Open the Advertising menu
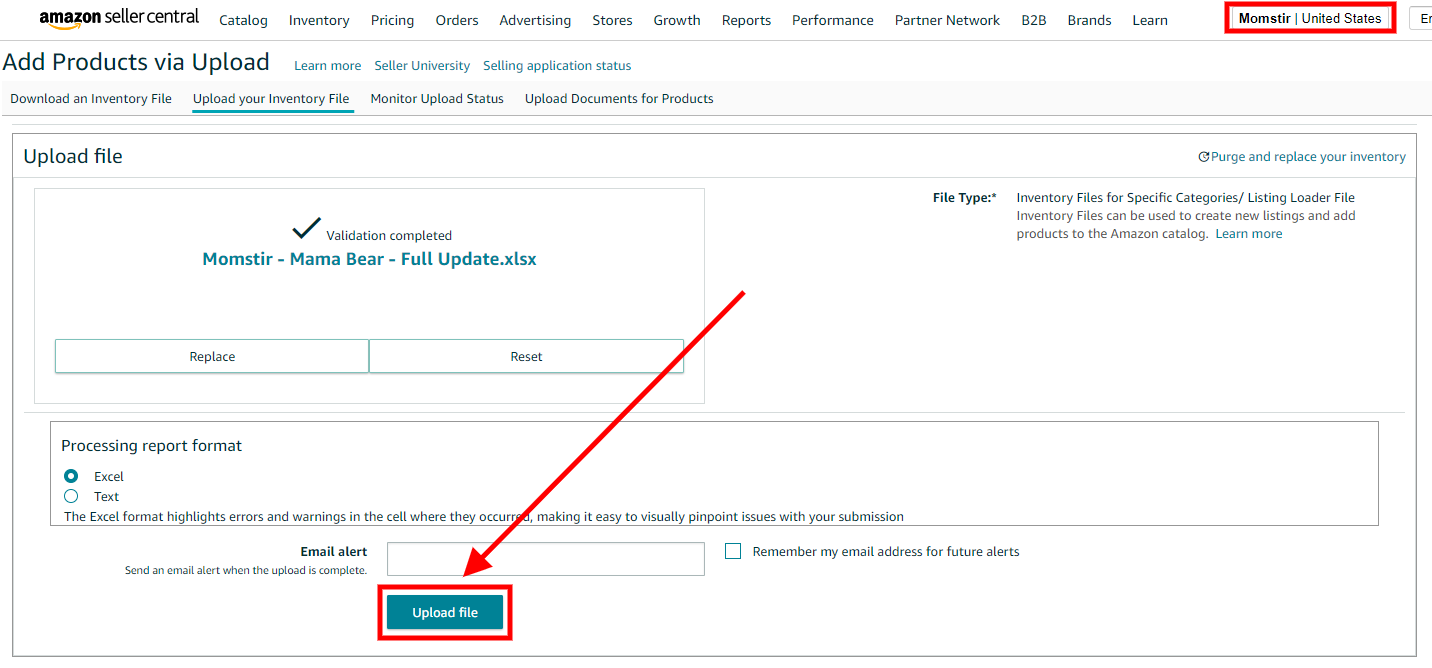 (535, 20)
